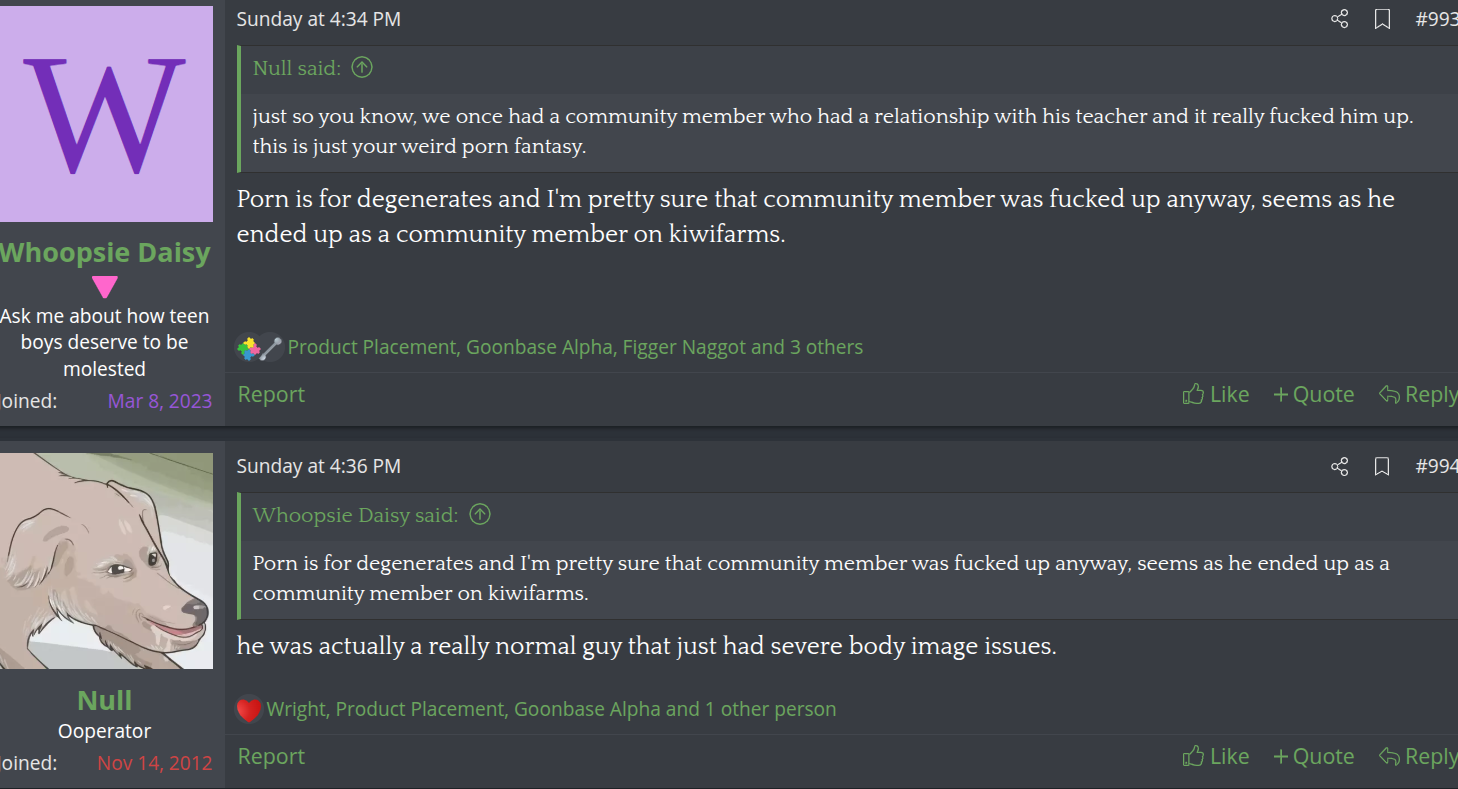
Task: Click reaction icons under post #993
Action: [259, 348]
